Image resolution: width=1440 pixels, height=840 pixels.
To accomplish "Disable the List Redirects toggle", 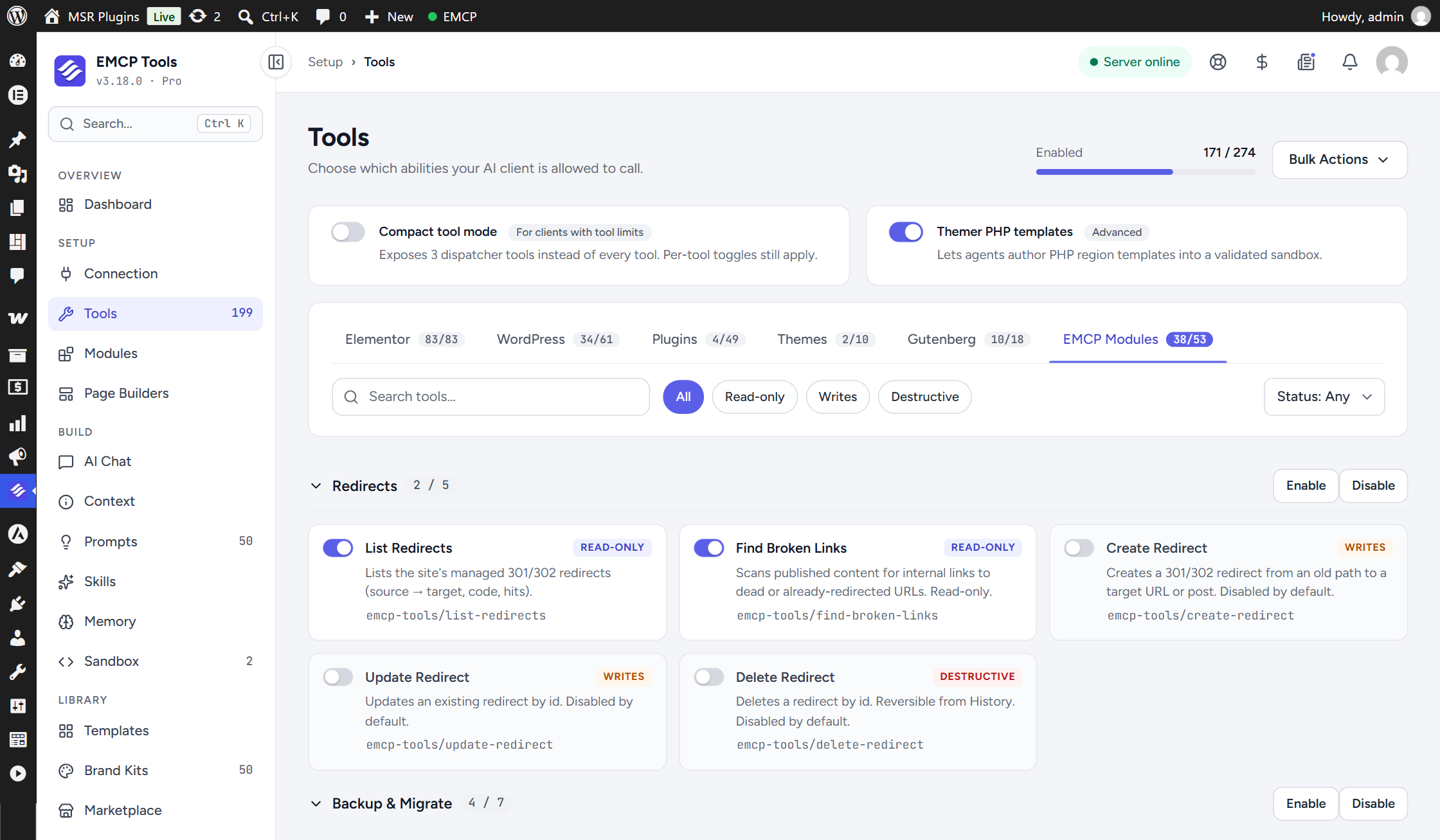I will coord(338,548).
